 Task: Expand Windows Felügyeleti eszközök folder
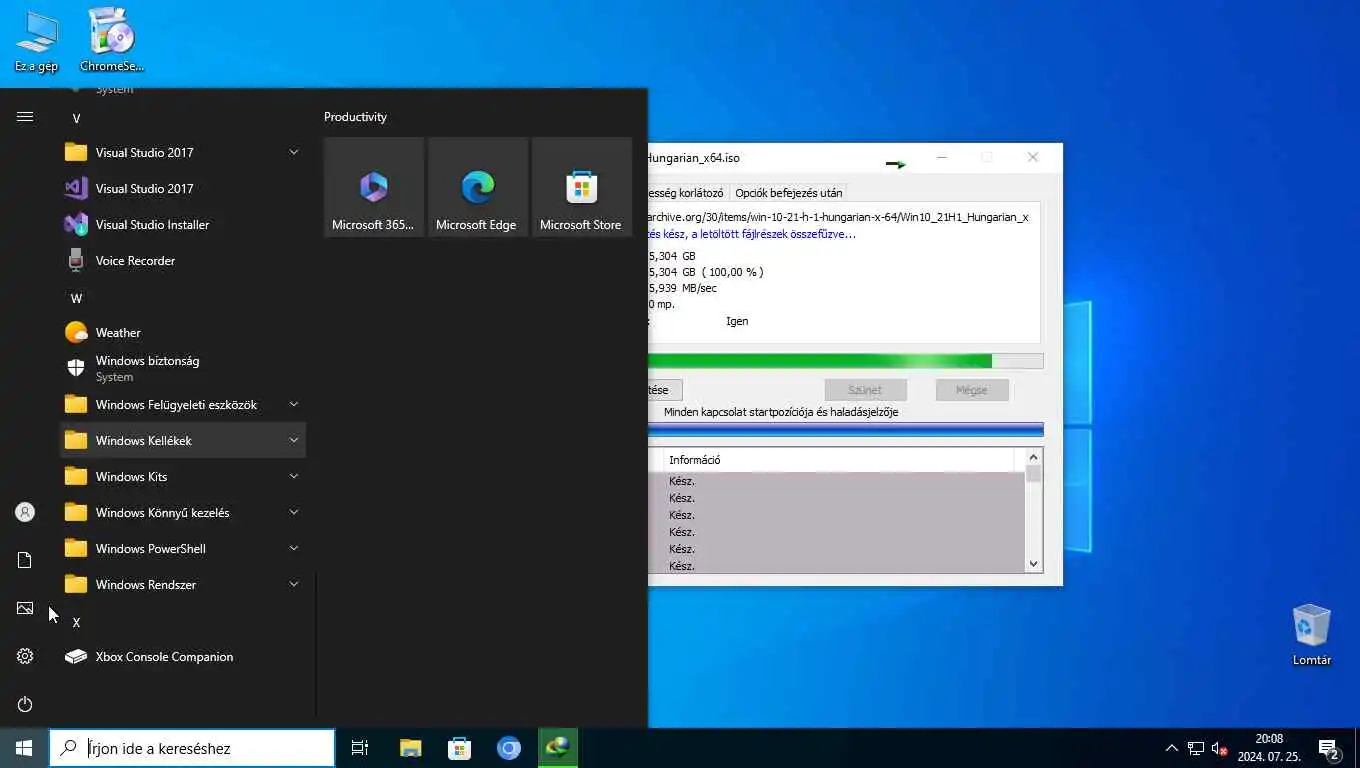(x=183, y=404)
